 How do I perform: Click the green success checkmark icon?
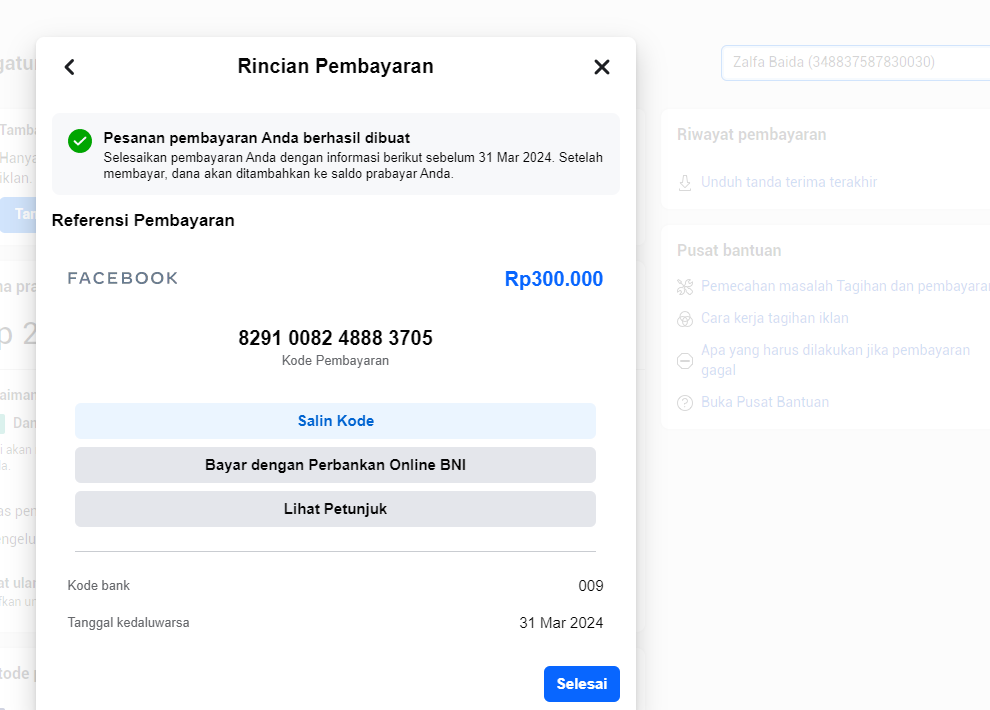80,141
